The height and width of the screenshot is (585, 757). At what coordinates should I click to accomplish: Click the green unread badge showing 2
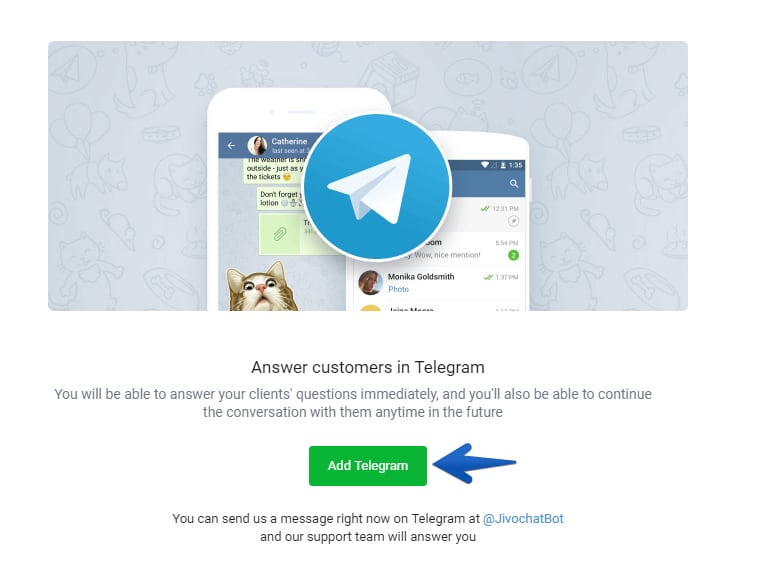click(x=513, y=255)
